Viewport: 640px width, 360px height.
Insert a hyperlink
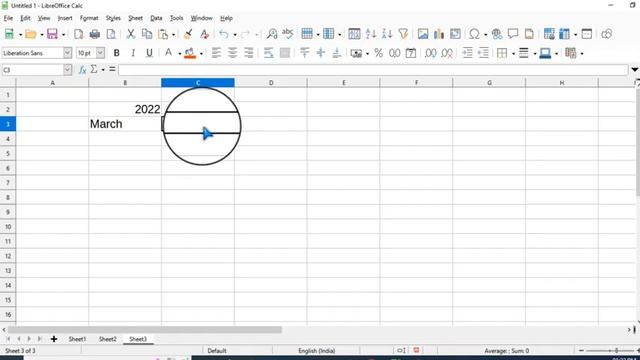click(497, 34)
